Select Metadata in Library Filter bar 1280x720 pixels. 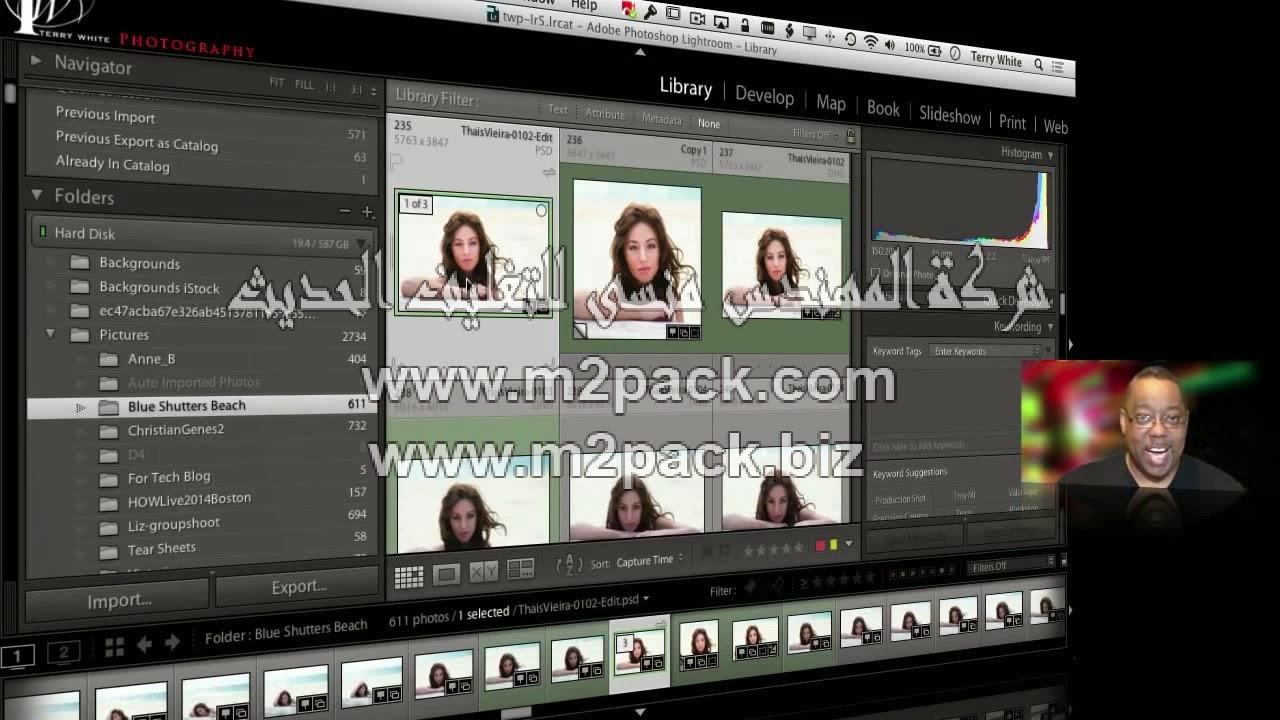click(x=661, y=119)
